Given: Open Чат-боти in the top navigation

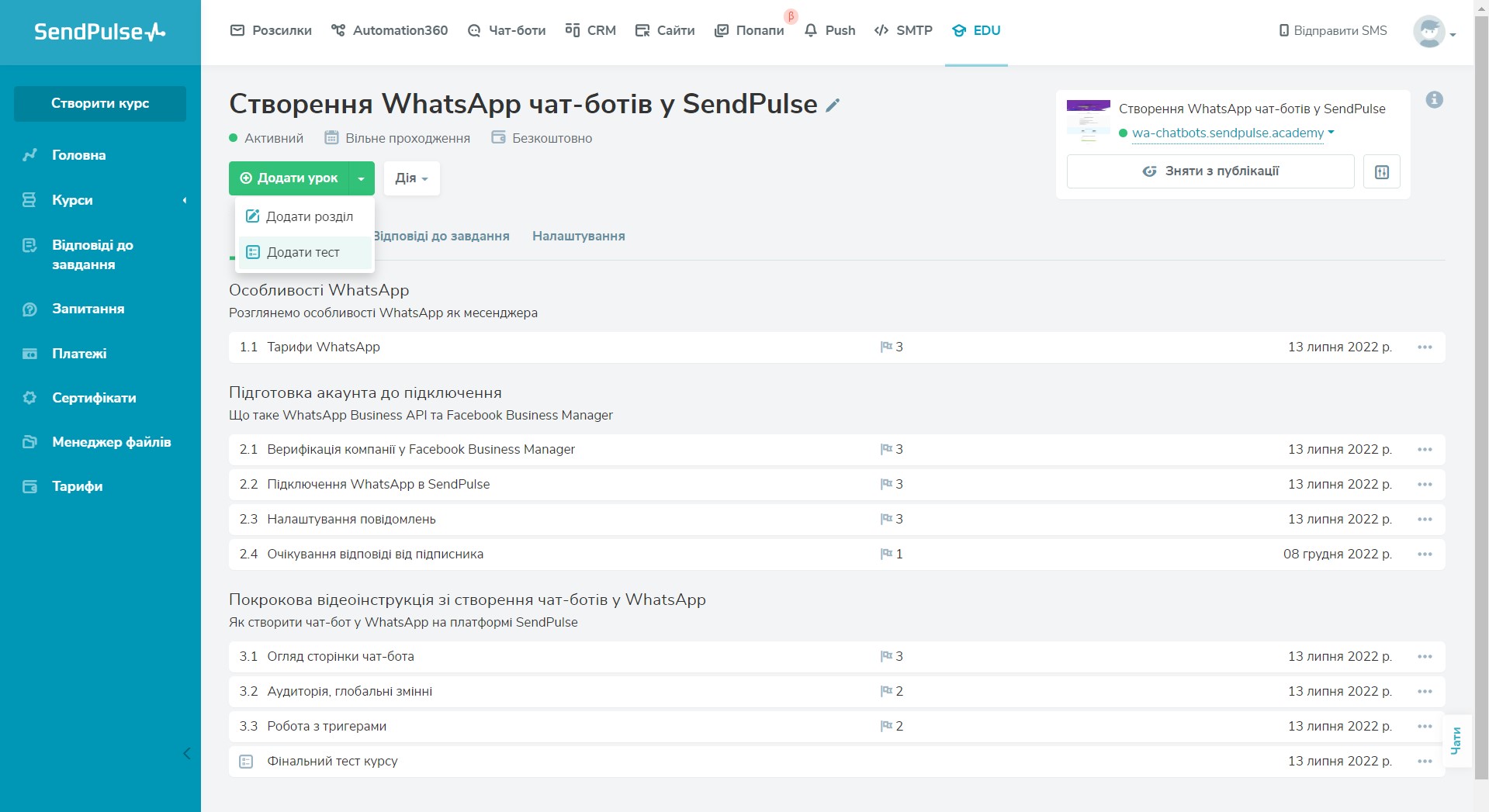Looking at the screenshot, I should coord(507,30).
